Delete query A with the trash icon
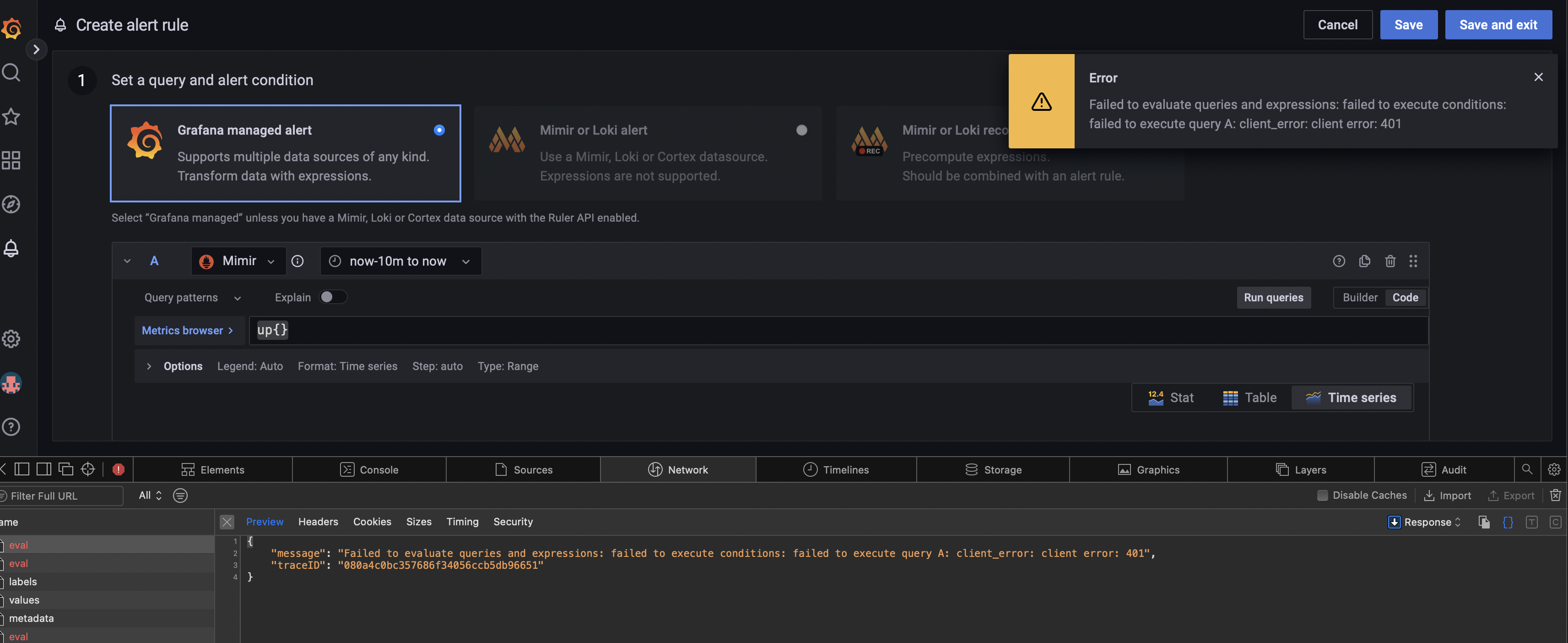This screenshot has height=643, width=1568. point(1390,261)
